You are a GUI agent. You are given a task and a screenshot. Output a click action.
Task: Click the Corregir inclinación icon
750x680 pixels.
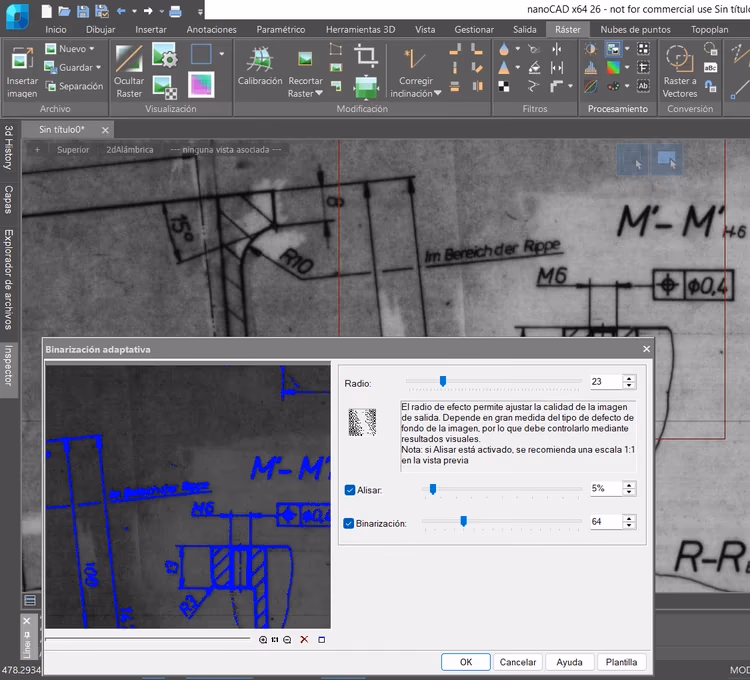tap(414, 58)
